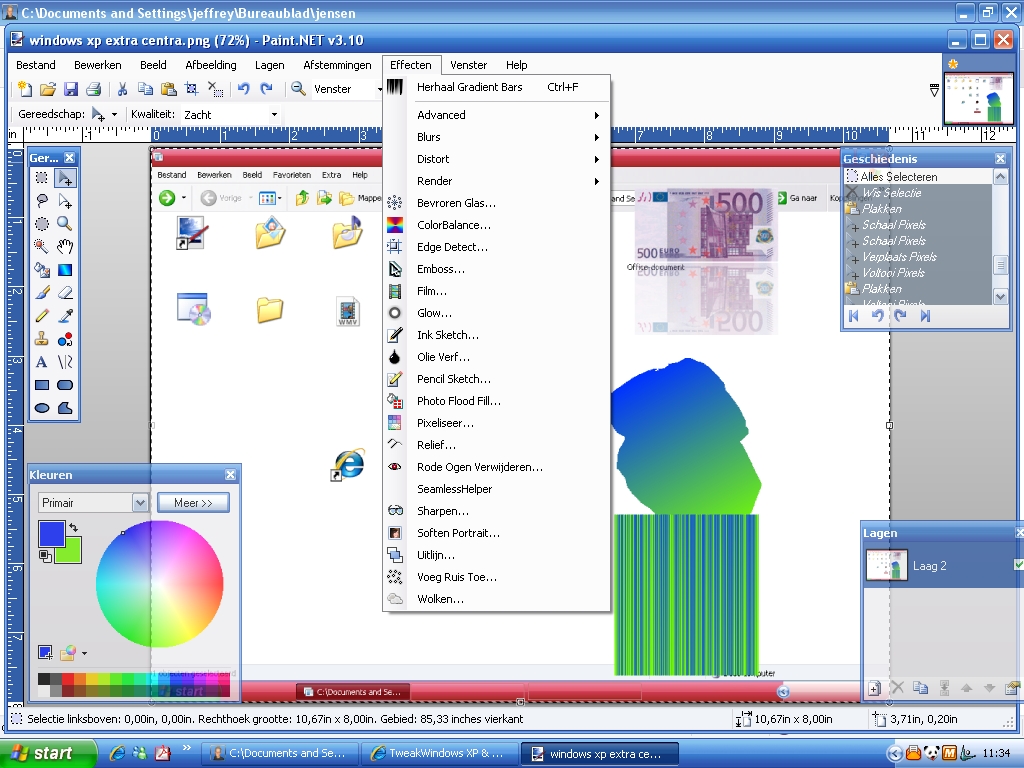Select the Rounded Rectangle shape tool
The width and height of the screenshot is (1024, 768).
coord(65,385)
